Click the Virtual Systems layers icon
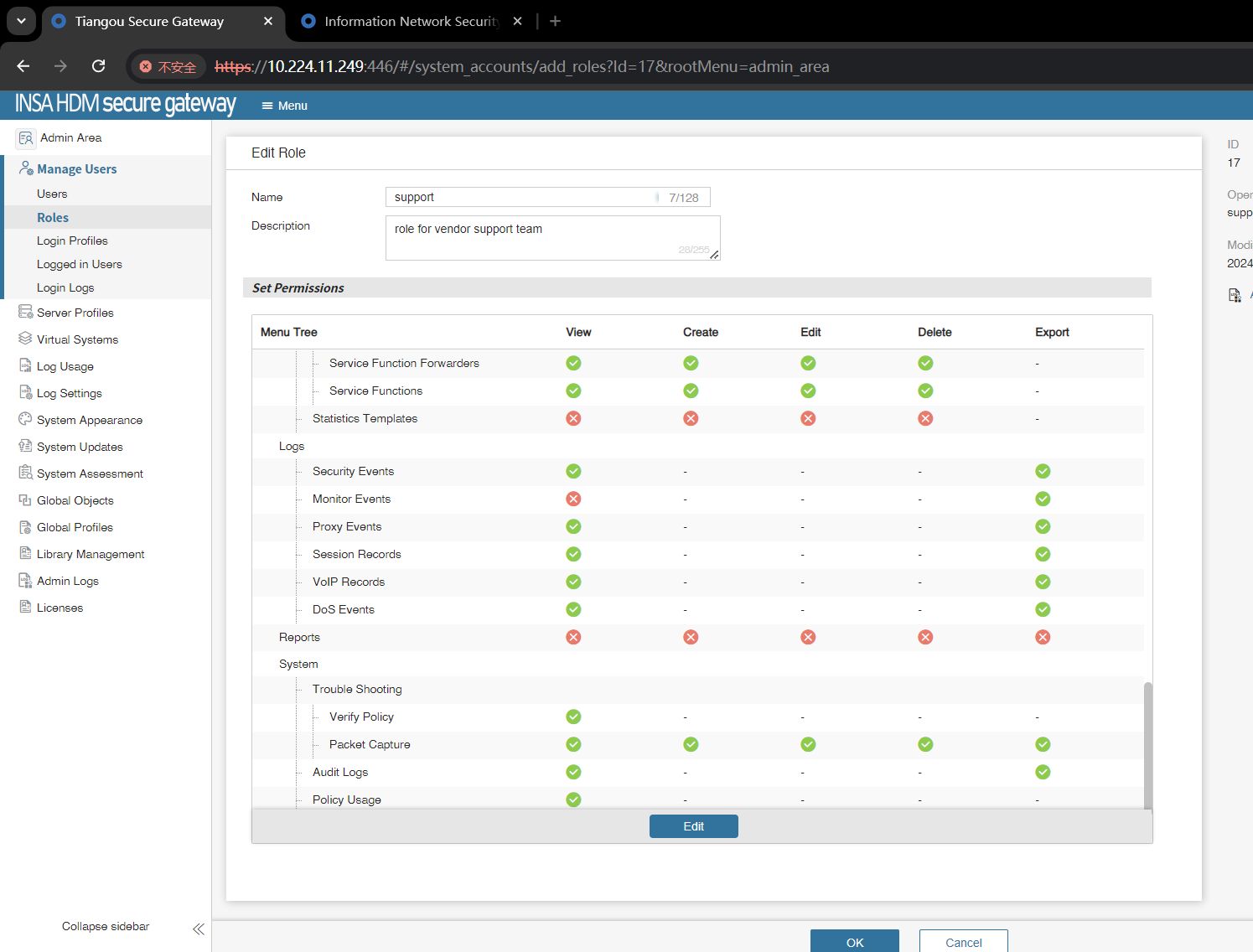Viewport: 1253px width, 952px height. pos(25,339)
